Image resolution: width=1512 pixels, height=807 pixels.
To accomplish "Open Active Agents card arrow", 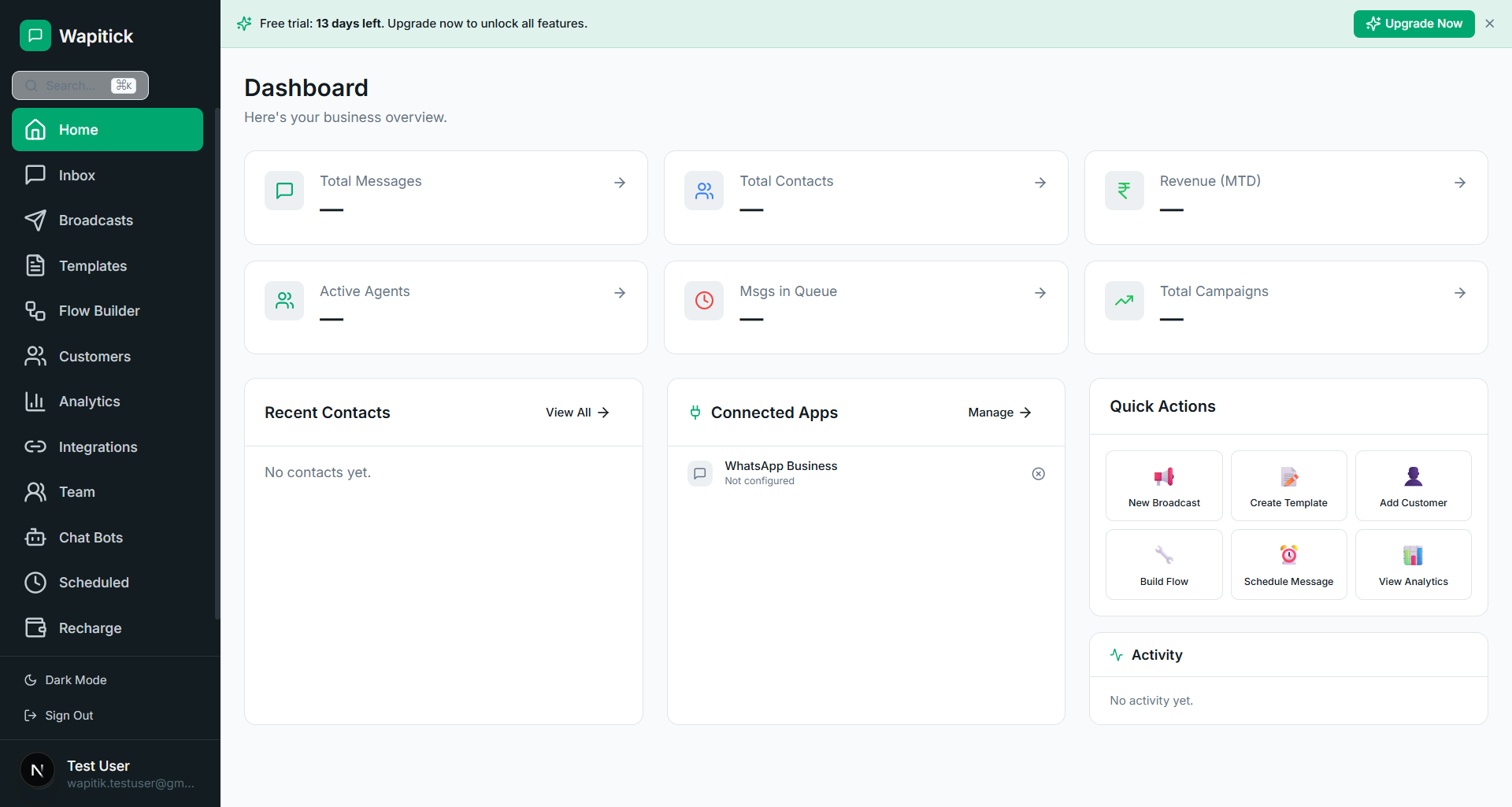I will click(x=620, y=293).
